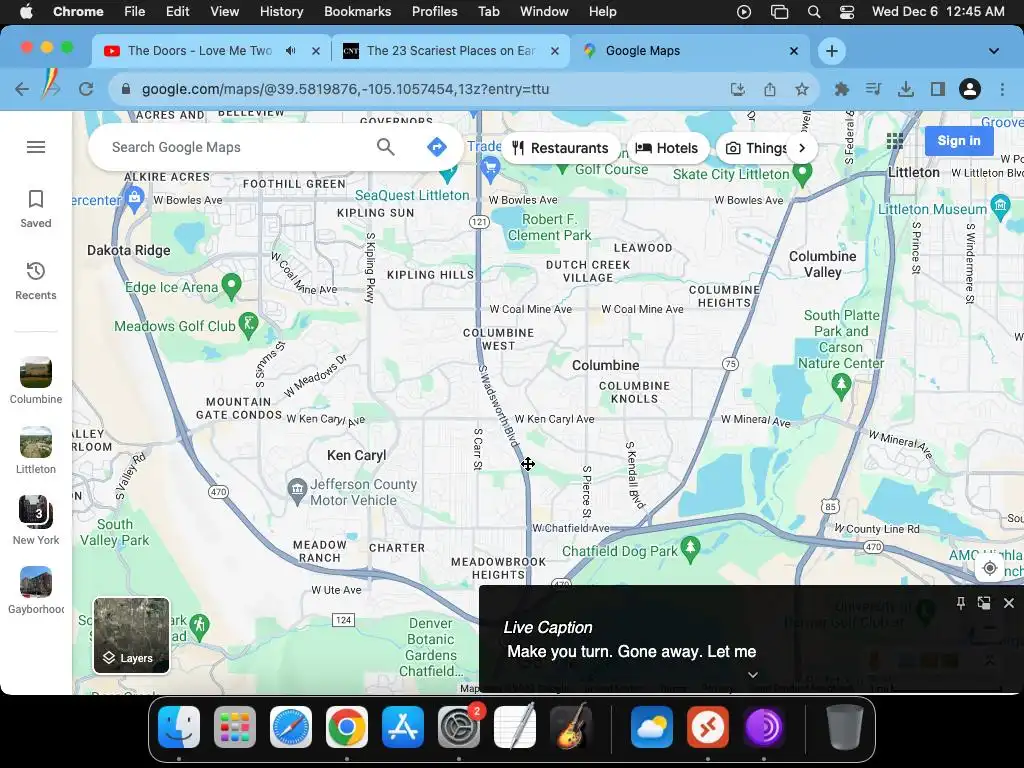Expand Live Caption with chevron
The height and width of the screenshot is (768, 1024).
[752, 675]
